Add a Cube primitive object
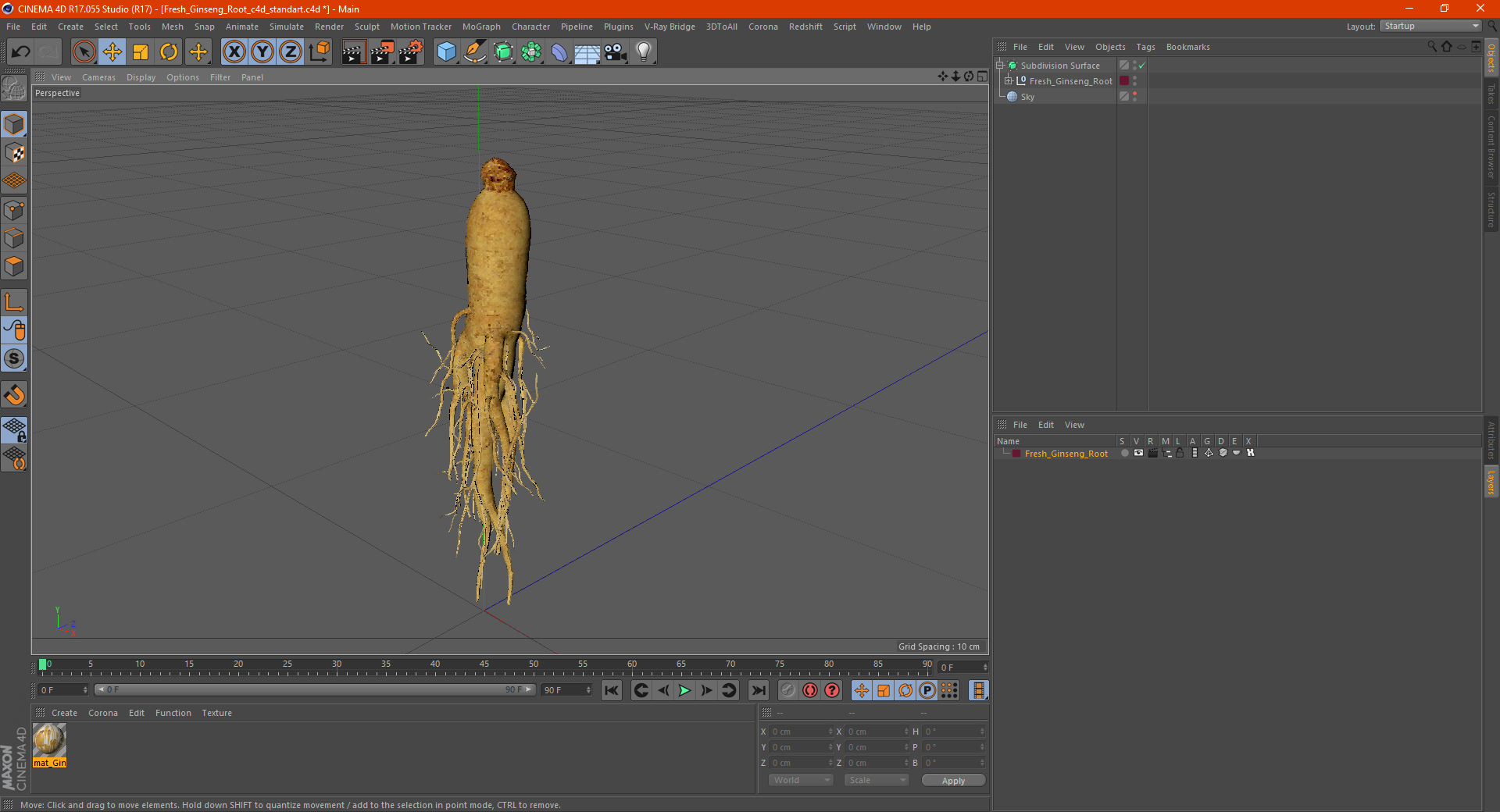 pyautogui.click(x=446, y=52)
